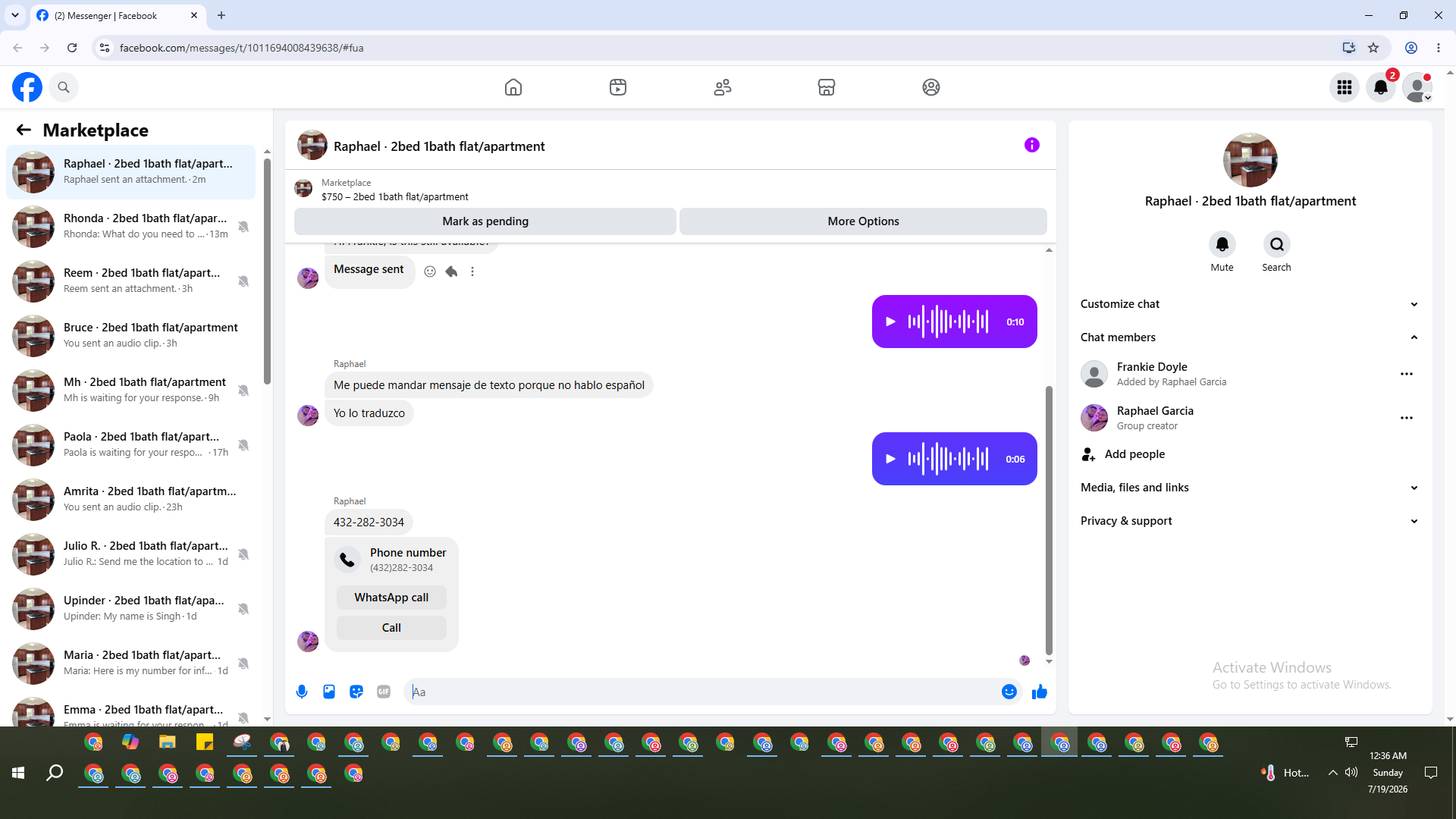This screenshot has height=819, width=1456.
Task: Seek within the 0:06 audio waveform
Action: point(948,459)
